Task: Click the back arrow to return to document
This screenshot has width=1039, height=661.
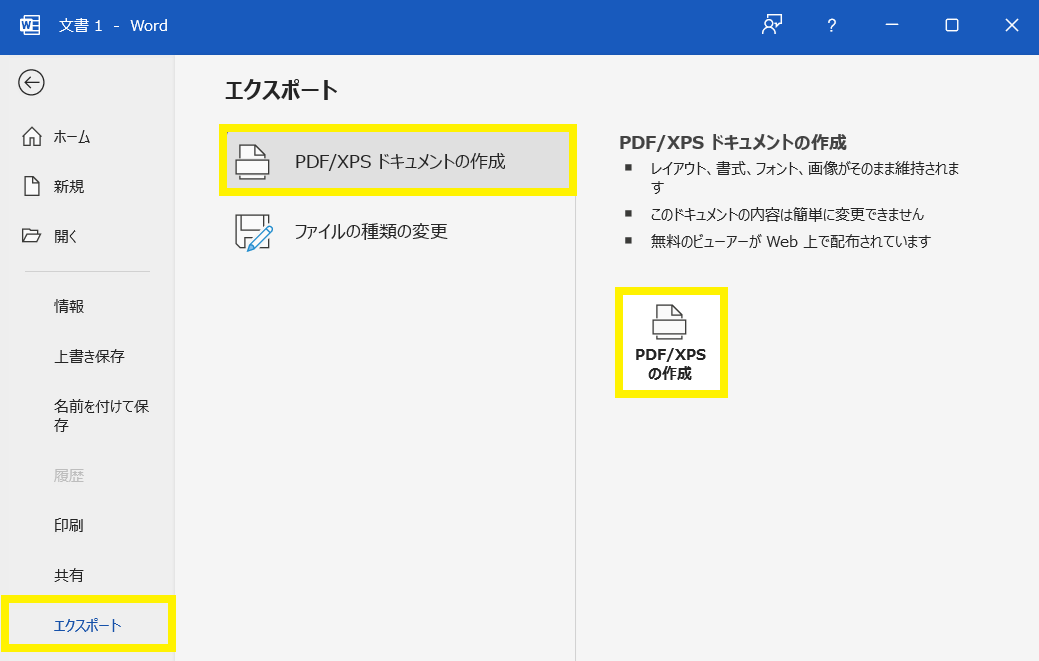Action: click(x=31, y=82)
